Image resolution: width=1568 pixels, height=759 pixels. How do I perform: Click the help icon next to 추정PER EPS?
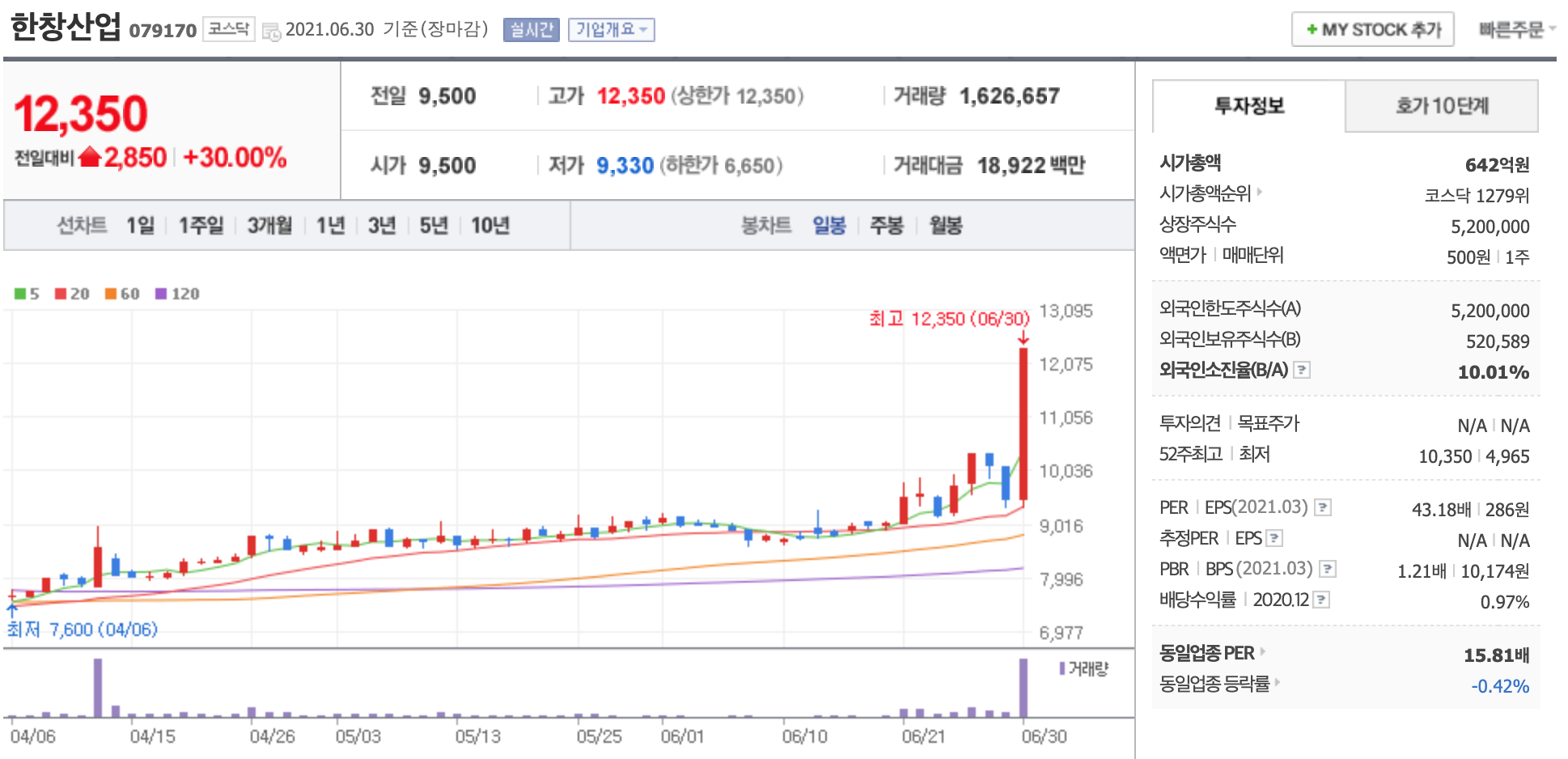(x=1274, y=538)
